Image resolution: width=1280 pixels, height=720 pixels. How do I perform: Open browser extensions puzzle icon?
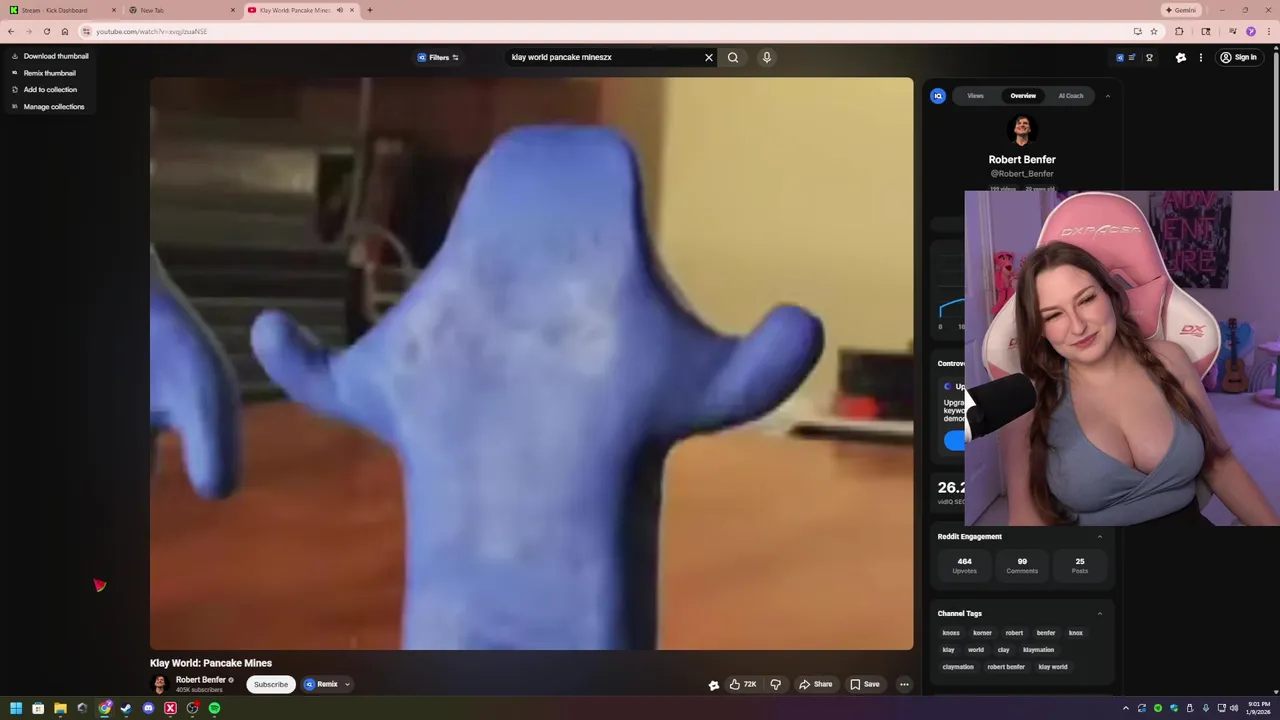click(1179, 31)
